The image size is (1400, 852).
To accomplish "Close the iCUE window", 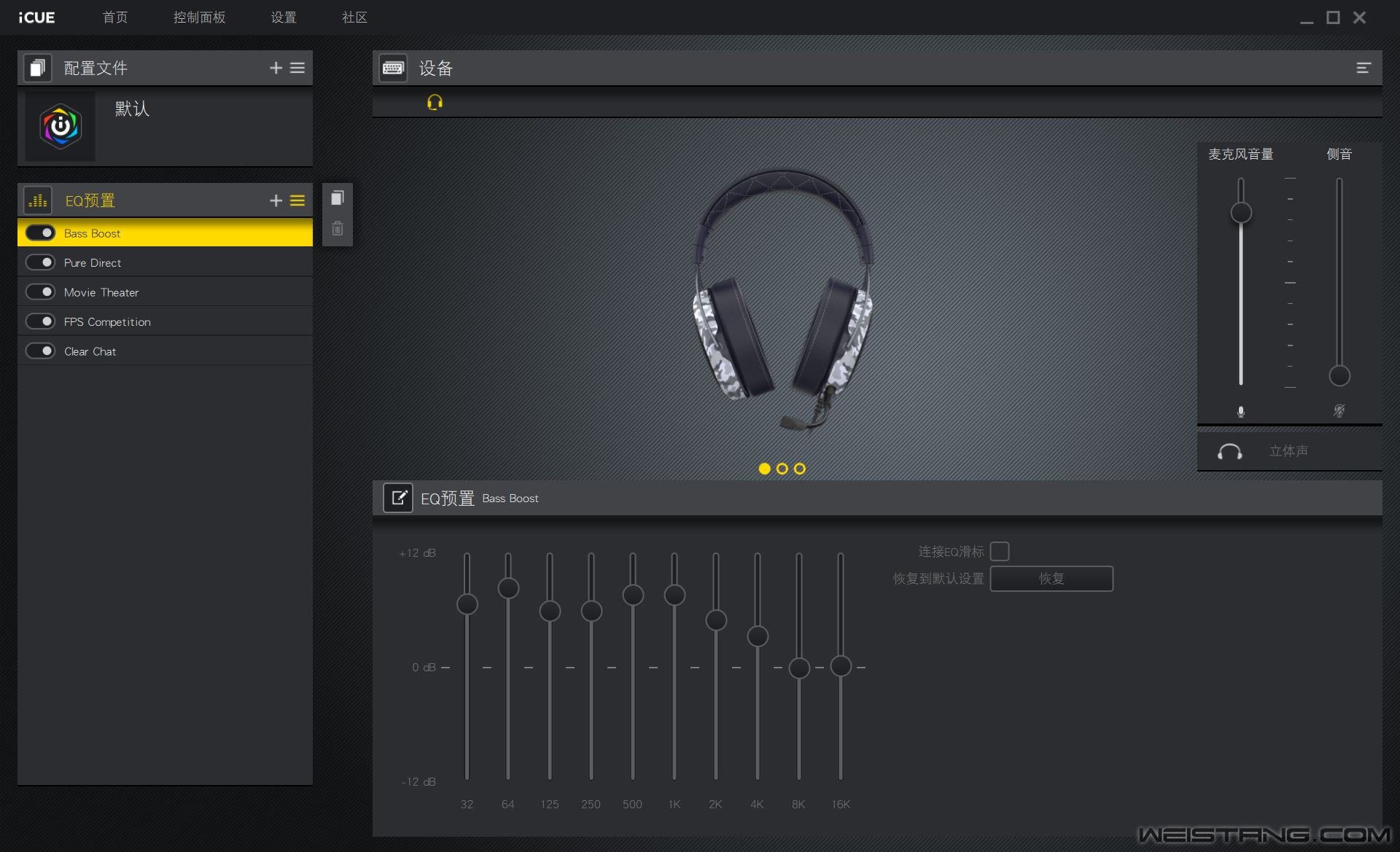I will (x=1359, y=17).
